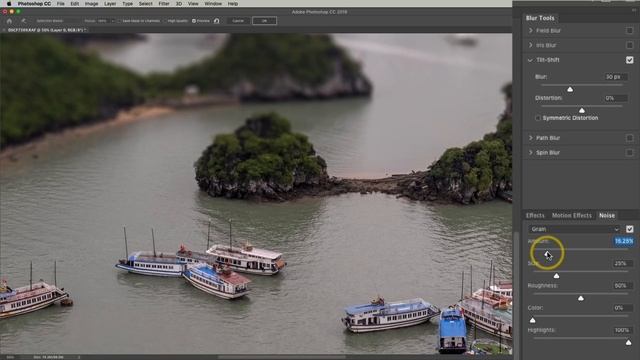Select the Blur Tools panel tab
This screenshot has width=640, height=360.
pos(540,18)
